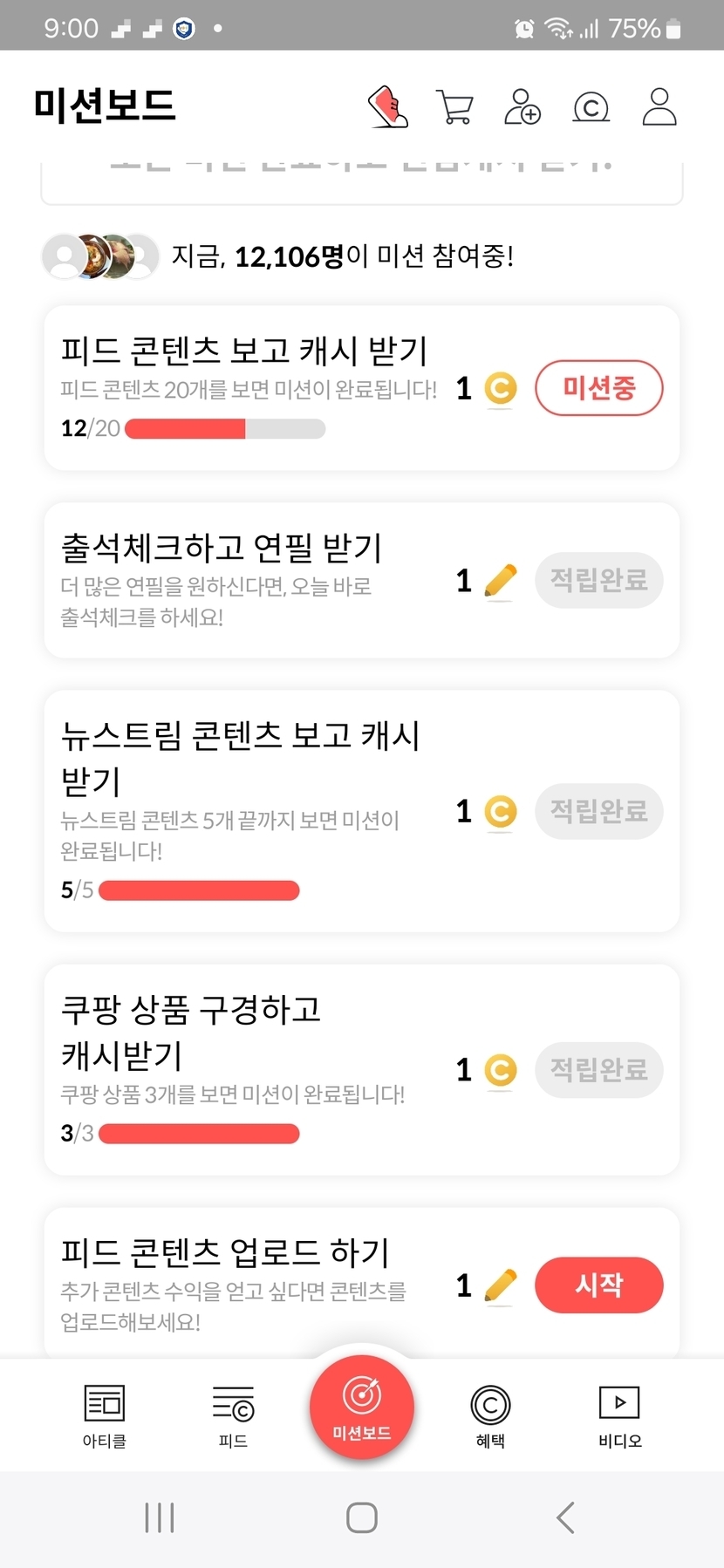Tap 적립완료 on the 쿠팡 상품 mission

click(598, 1069)
